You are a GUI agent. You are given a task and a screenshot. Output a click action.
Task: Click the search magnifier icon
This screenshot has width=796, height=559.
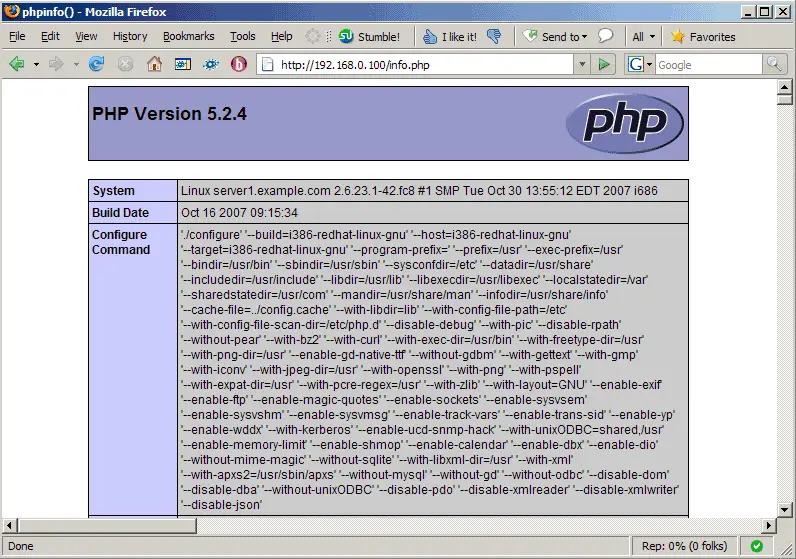774,64
